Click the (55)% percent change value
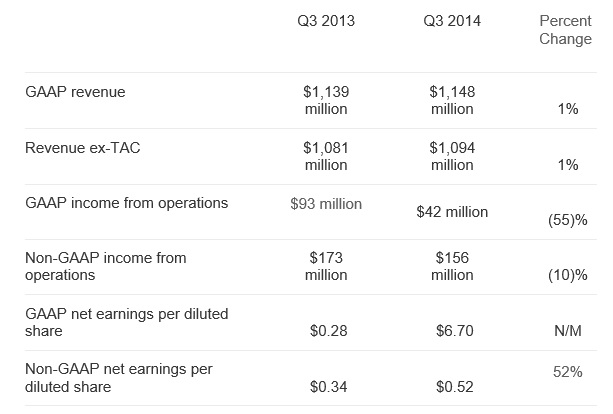 tap(565, 220)
